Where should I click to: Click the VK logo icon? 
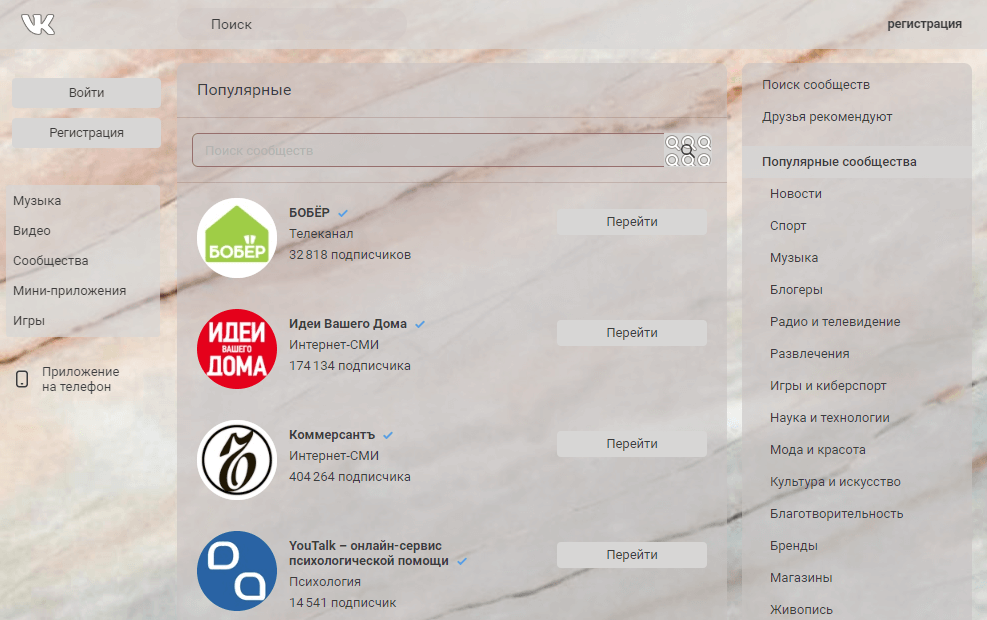click(38, 24)
